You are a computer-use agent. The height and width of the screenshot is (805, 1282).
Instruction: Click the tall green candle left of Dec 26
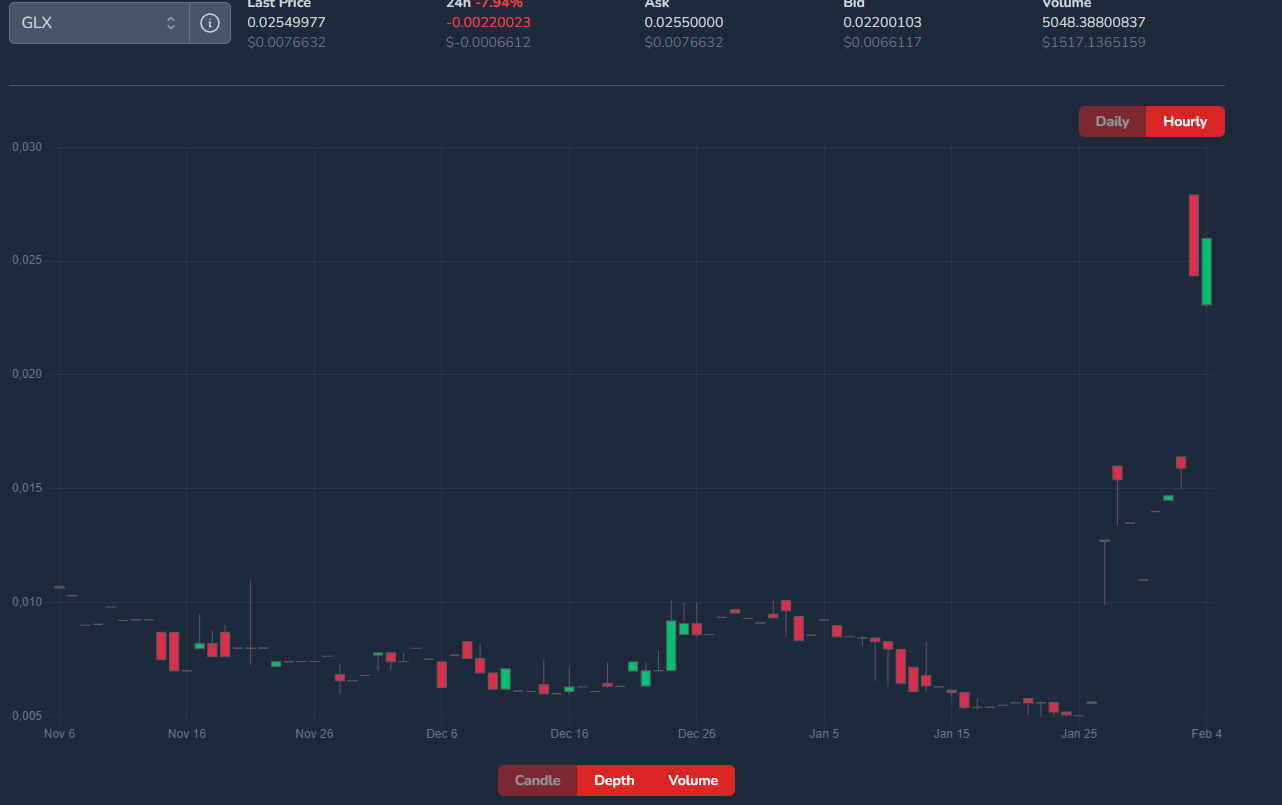(x=671, y=645)
